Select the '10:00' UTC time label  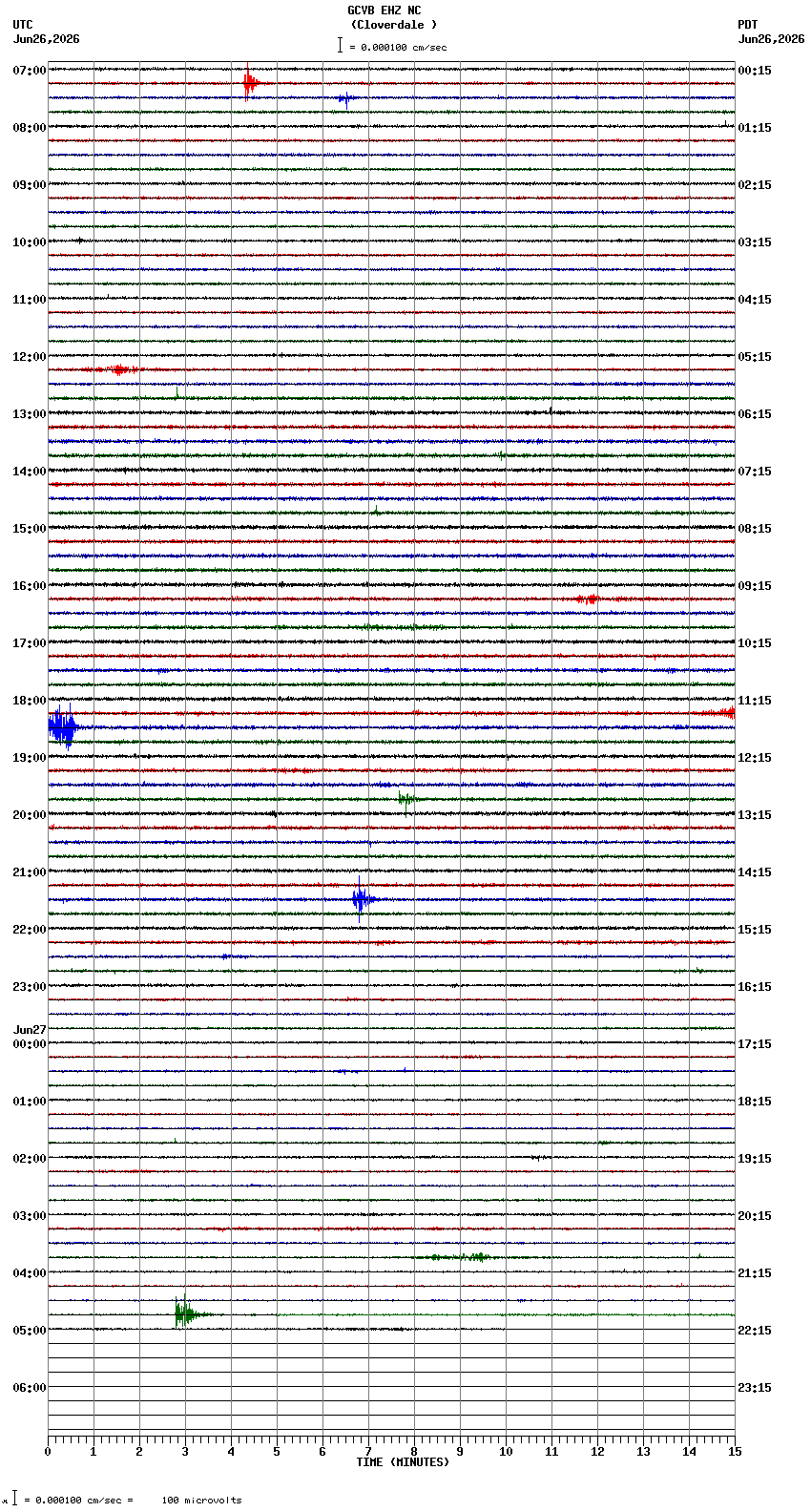click(x=30, y=242)
